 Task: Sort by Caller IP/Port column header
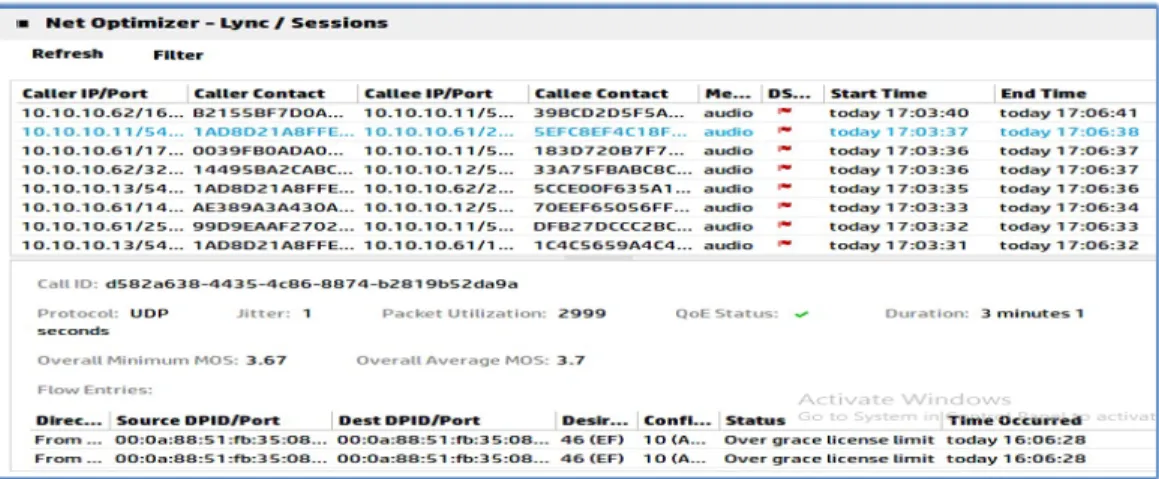coord(85,94)
